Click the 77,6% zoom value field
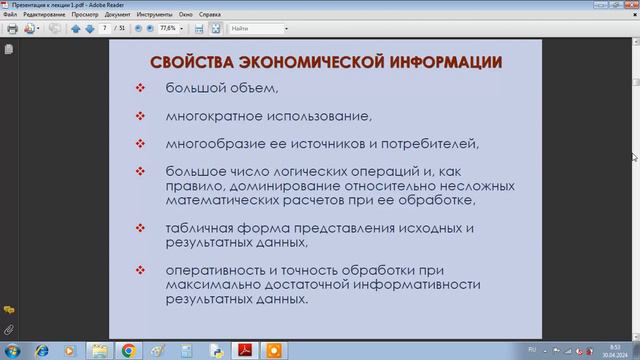This screenshot has width=640, height=360. click(168, 28)
